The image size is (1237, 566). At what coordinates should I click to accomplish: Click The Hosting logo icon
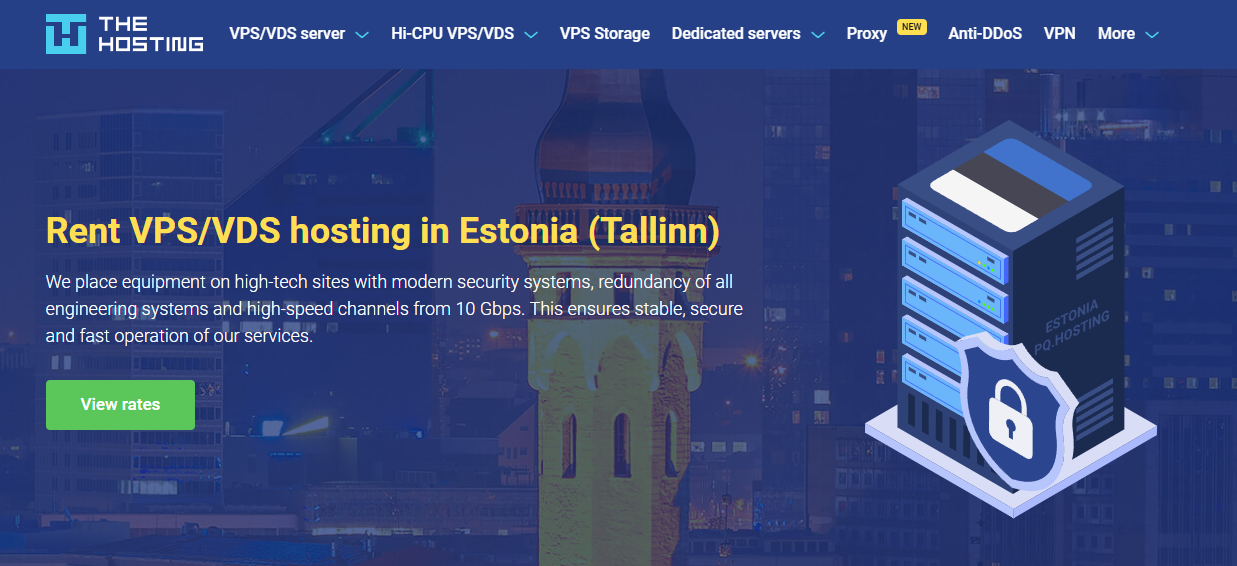[66, 34]
